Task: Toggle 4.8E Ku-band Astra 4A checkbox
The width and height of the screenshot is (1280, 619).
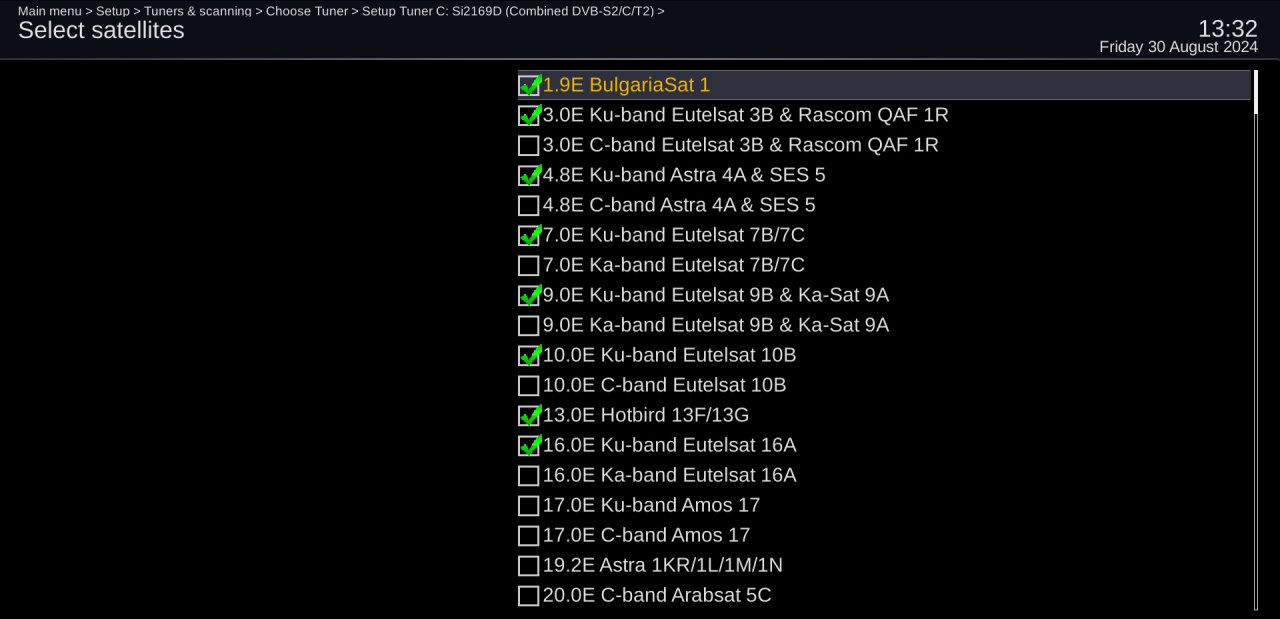Action: [x=529, y=176]
